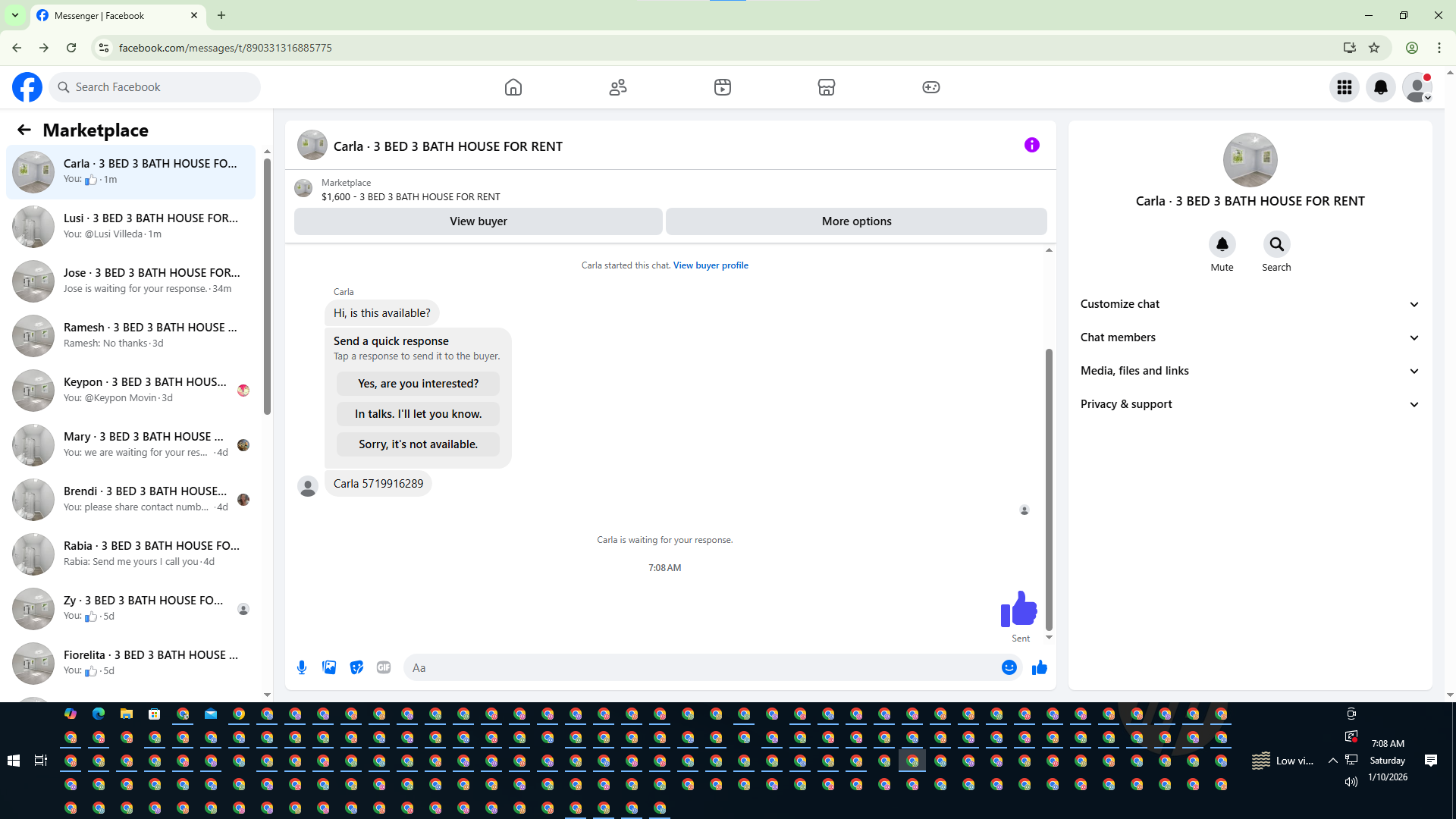Send a thumbs-up like
This screenshot has height=819, width=1456.
(x=1039, y=667)
